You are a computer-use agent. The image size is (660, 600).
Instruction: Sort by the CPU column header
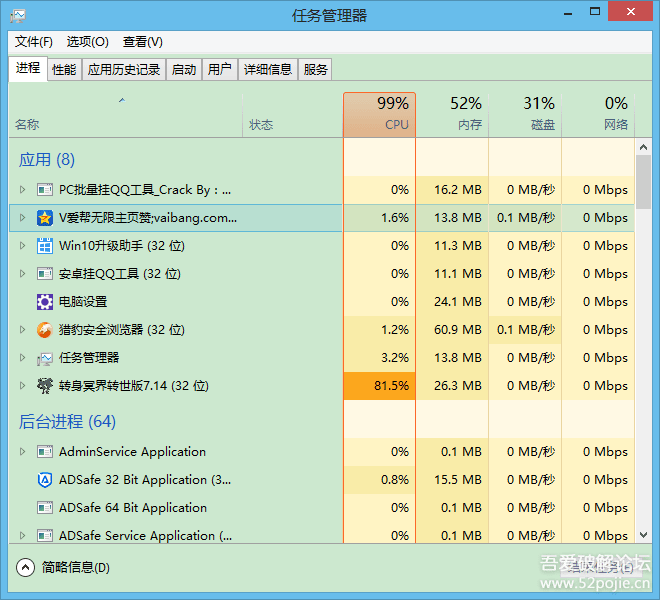(x=380, y=115)
